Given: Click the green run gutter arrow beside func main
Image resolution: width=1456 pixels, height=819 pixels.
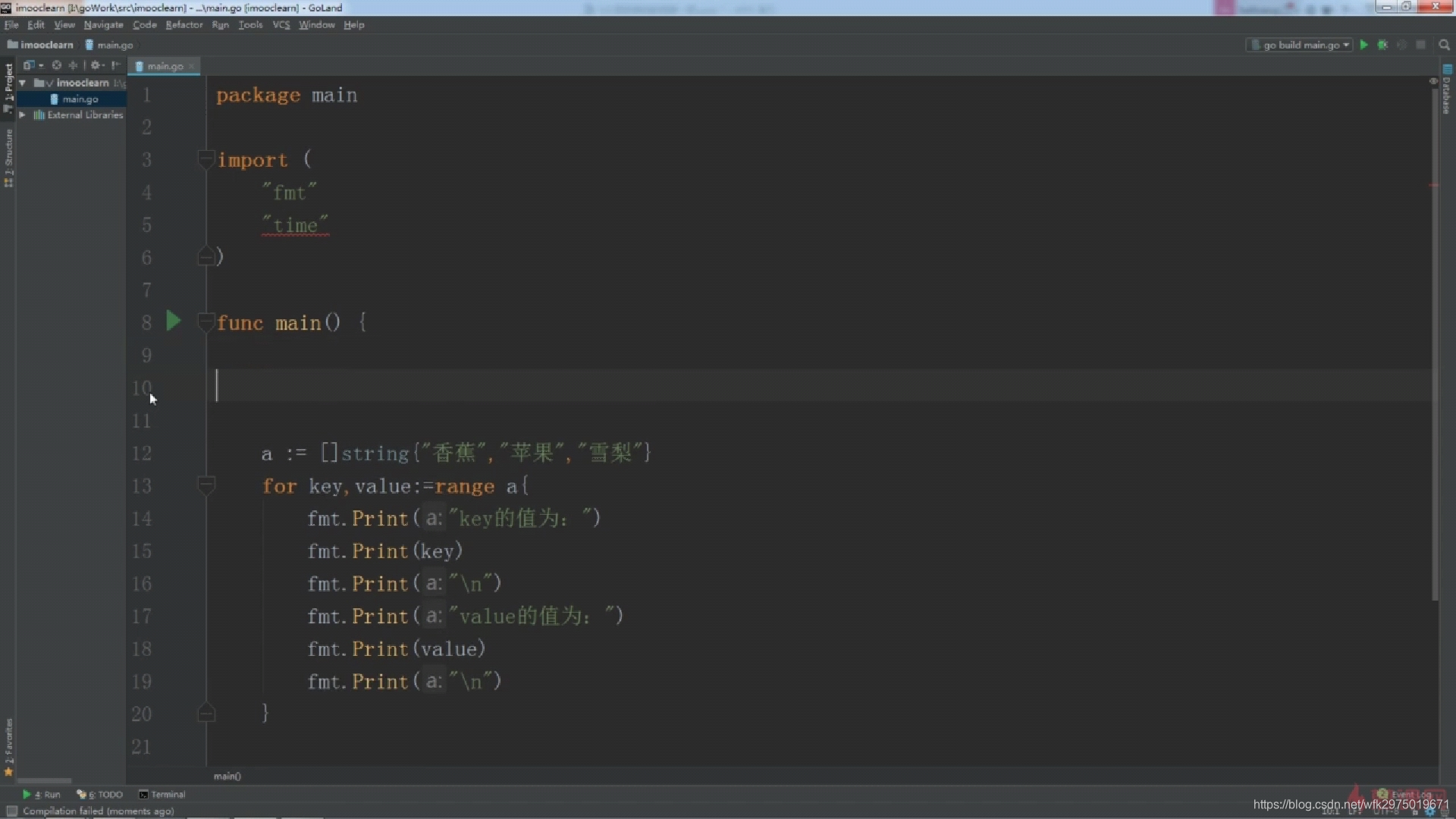Looking at the screenshot, I should click(174, 321).
